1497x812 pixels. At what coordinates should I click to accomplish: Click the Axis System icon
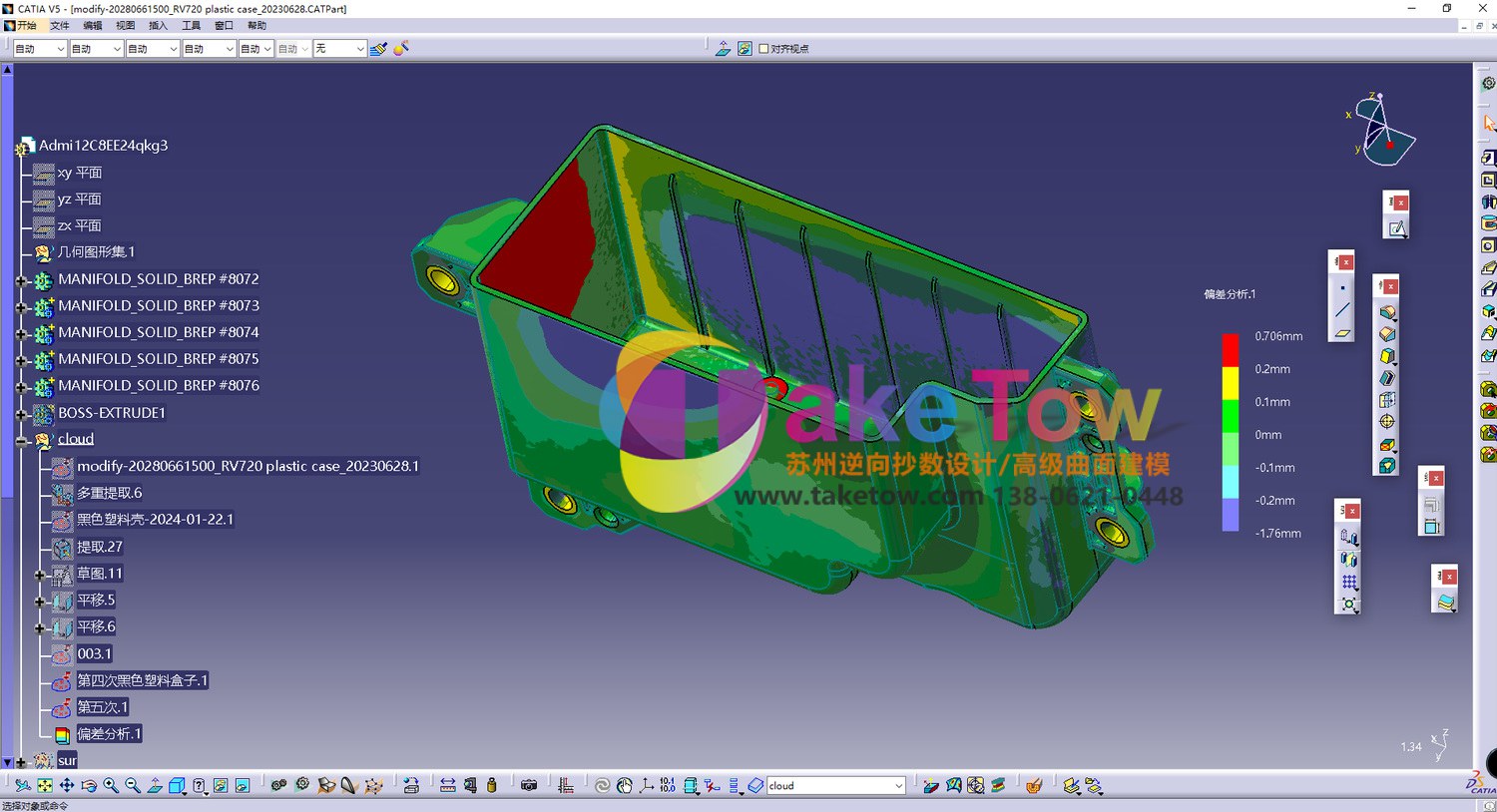pos(646,786)
